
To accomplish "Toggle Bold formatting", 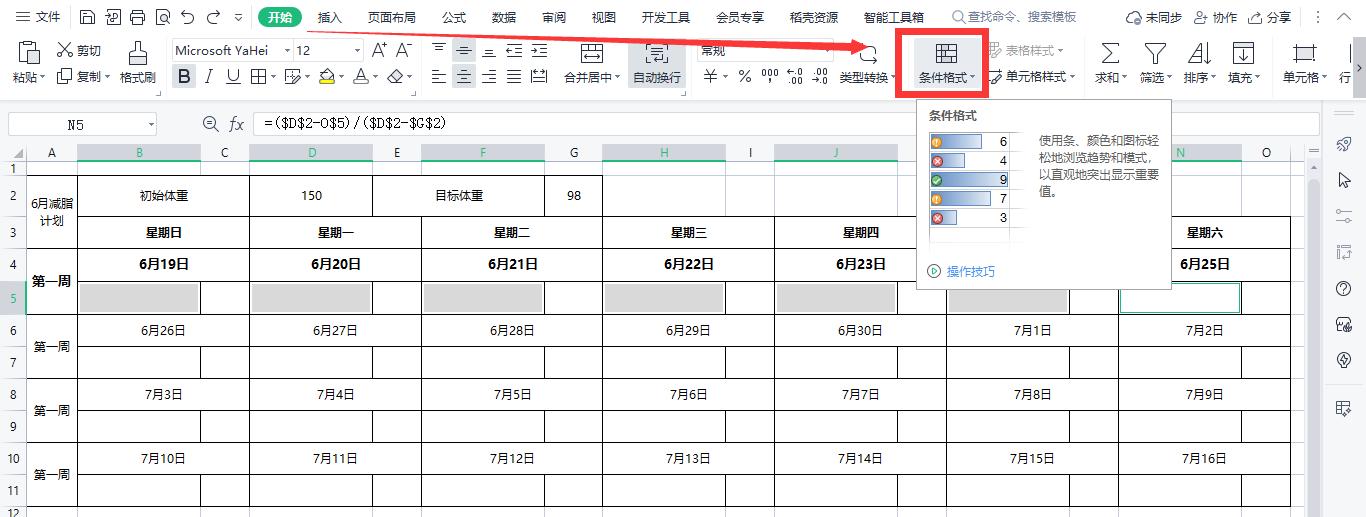I will click(x=184, y=77).
